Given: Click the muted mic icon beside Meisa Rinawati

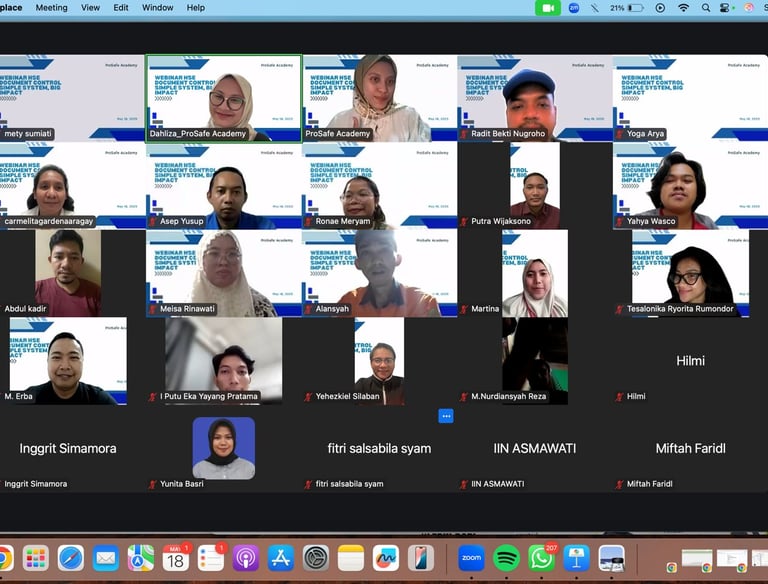Looking at the screenshot, I should 153,309.
